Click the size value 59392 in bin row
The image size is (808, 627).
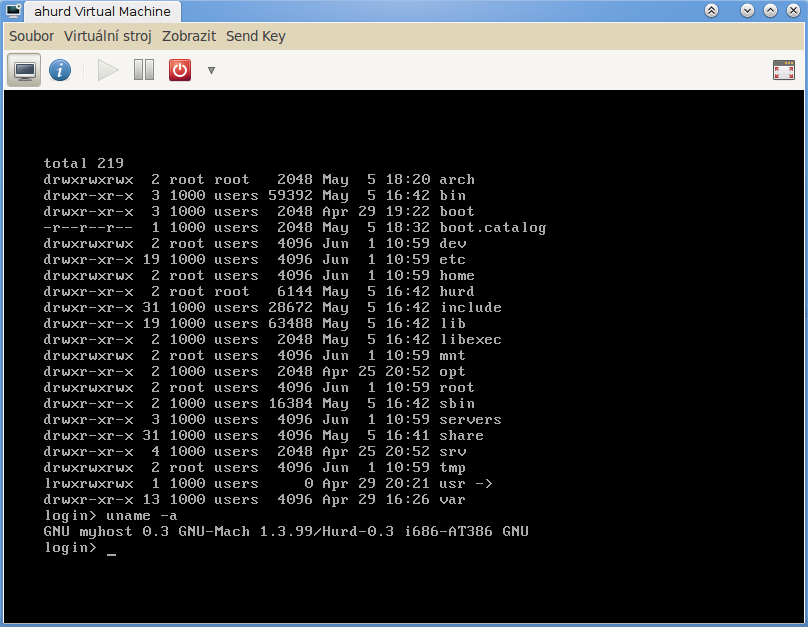pos(290,195)
